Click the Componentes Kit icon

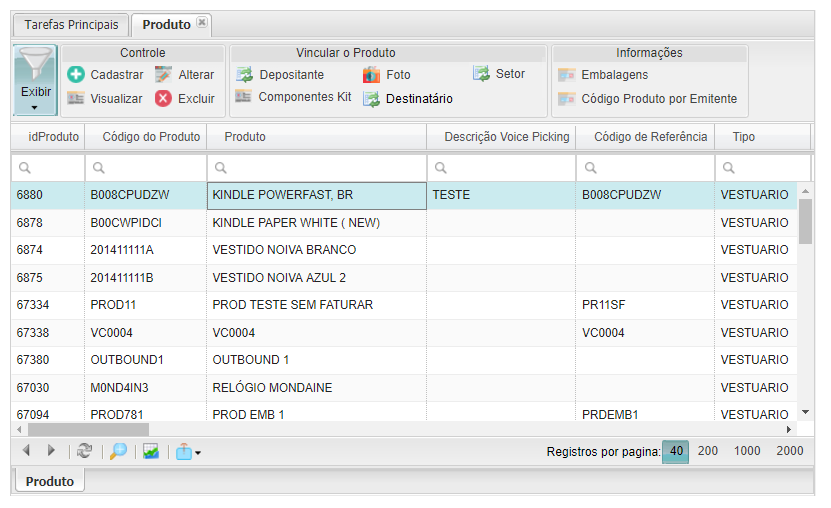coord(243,96)
